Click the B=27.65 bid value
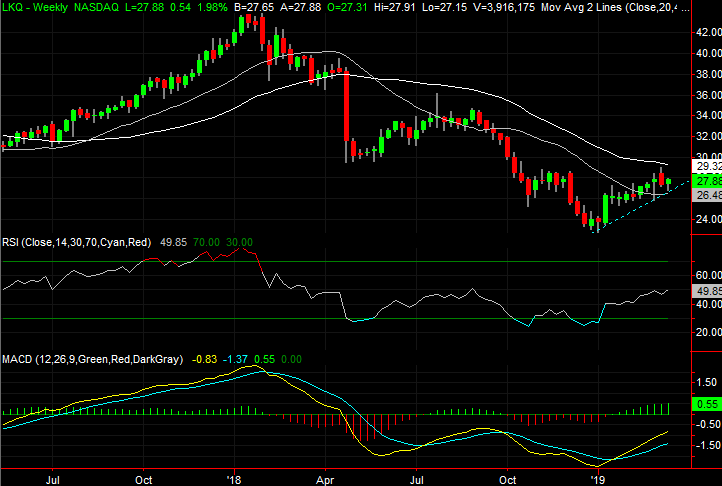This screenshot has width=722, height=486. coord(254,7)
